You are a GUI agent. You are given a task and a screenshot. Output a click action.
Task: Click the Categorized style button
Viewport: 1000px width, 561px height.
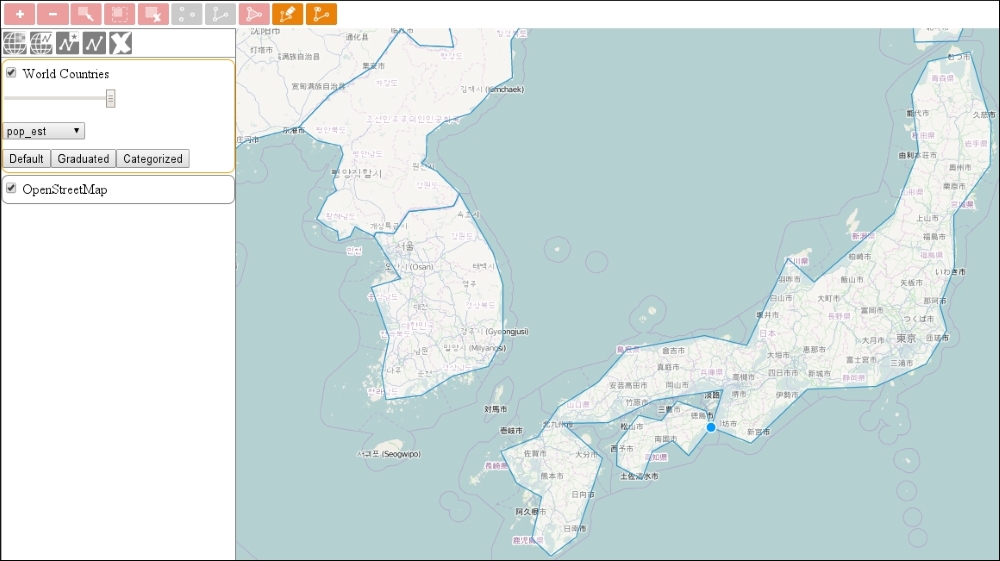click(x=153, y=159)
